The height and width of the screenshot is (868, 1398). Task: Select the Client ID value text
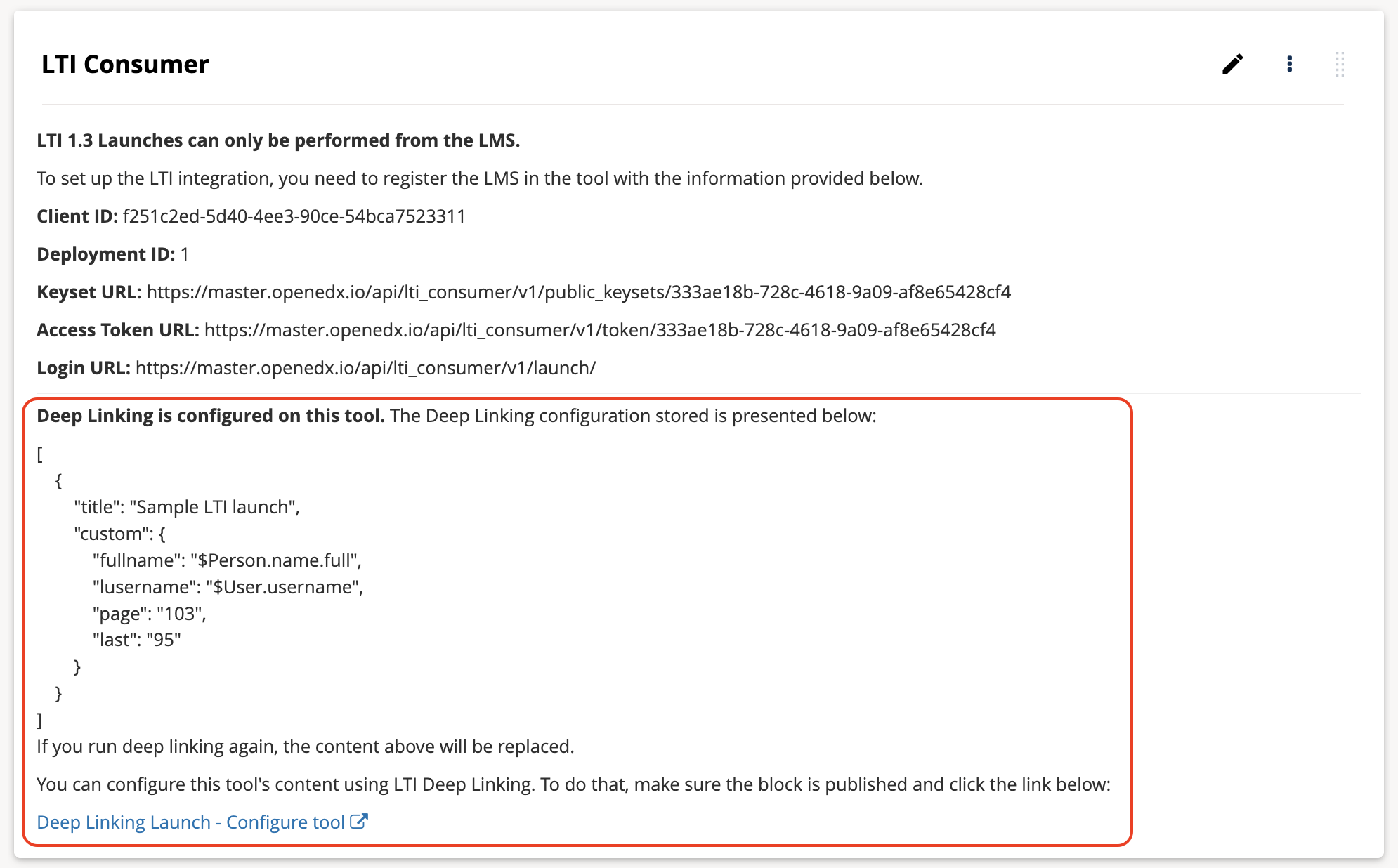click(x=294, y=216)
